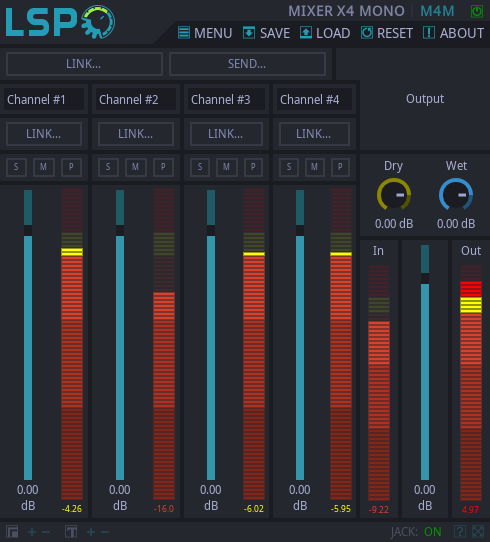Click the Channel #3 gain fader
Viewport: 490px width, 542px height.
click(x=211, y=335)
